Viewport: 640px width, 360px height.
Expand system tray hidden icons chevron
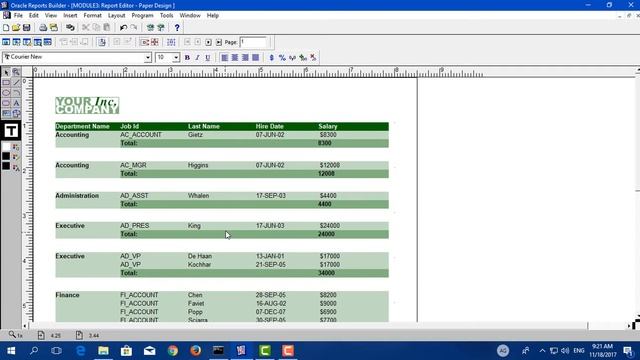tap(542, 351)
